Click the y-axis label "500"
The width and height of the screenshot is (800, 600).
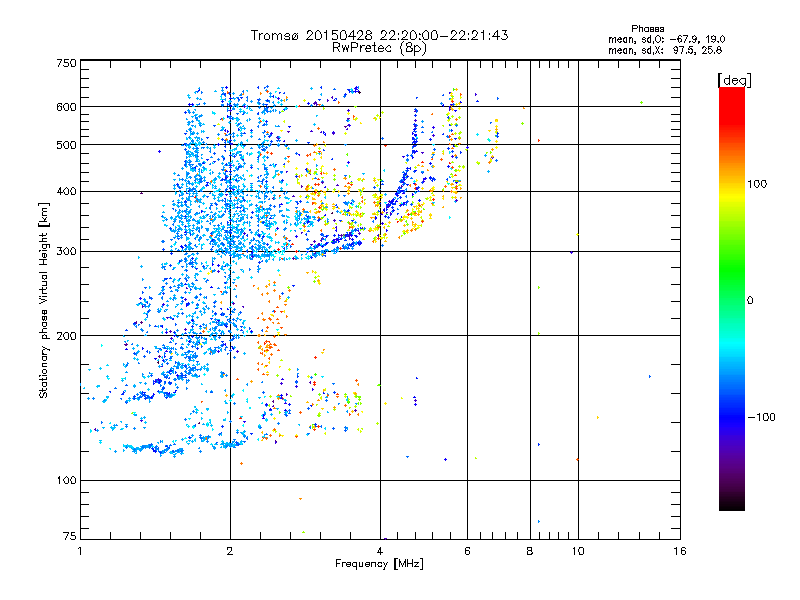[x=66, y=145]
